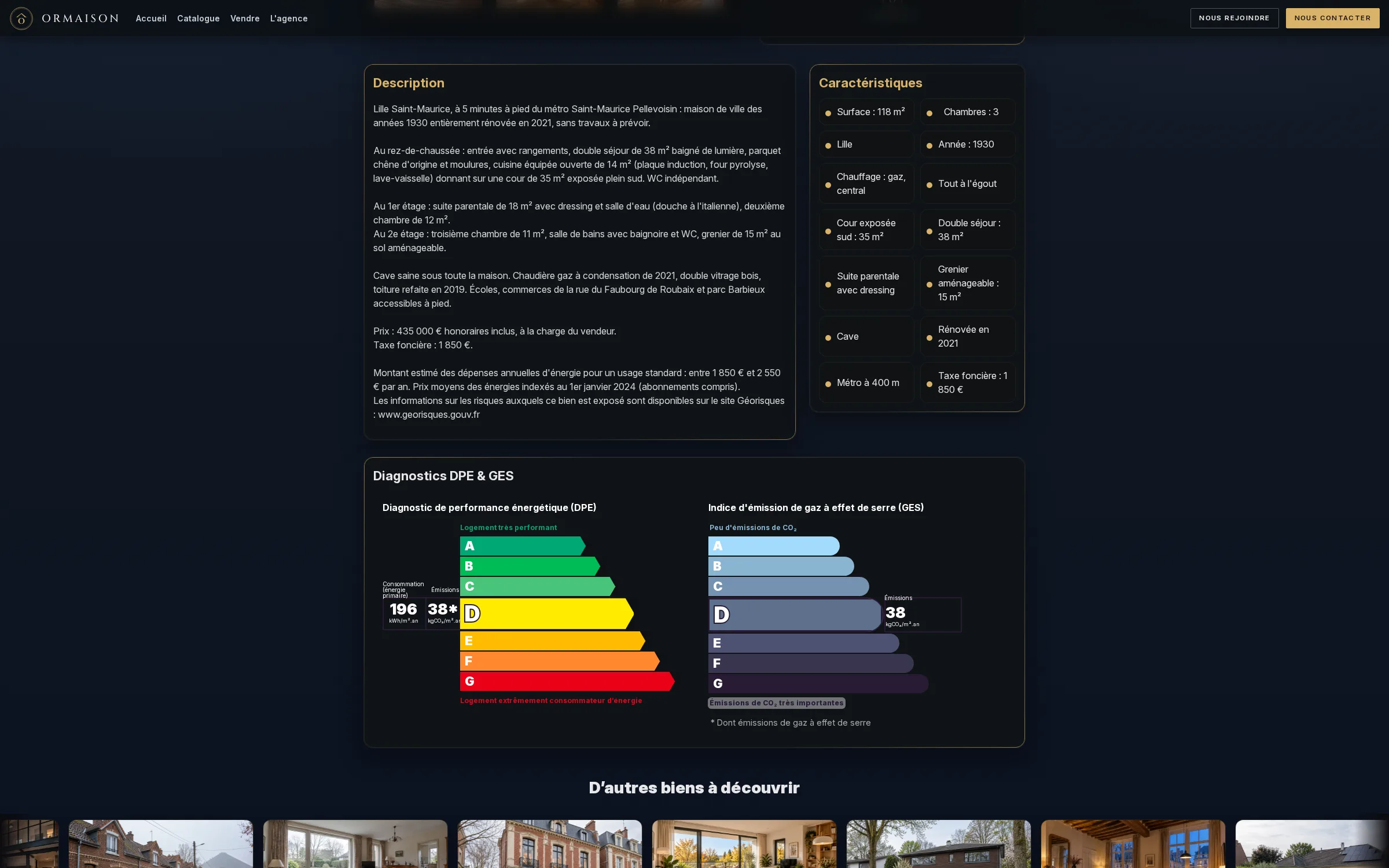Click the GES class B bar

click(781, 566)
